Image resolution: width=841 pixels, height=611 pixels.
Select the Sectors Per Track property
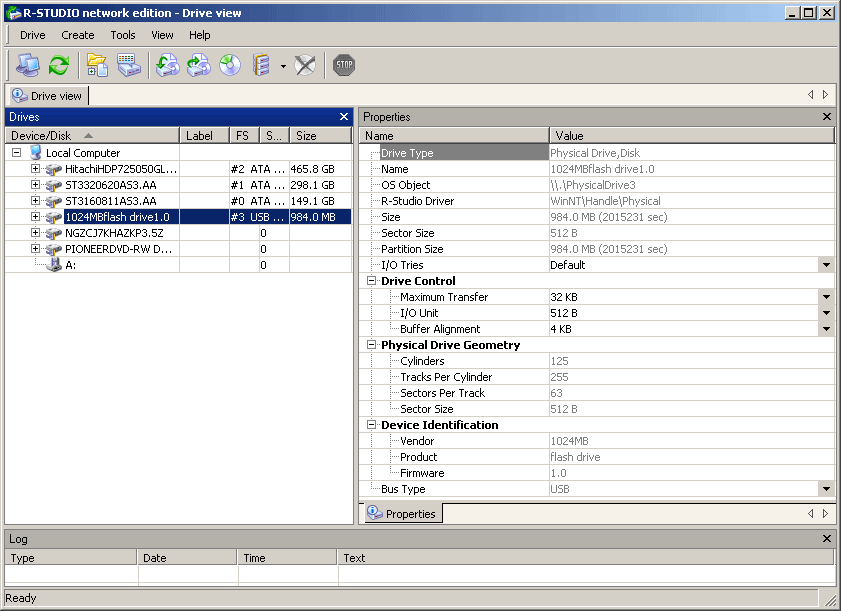tap(596, 393)
